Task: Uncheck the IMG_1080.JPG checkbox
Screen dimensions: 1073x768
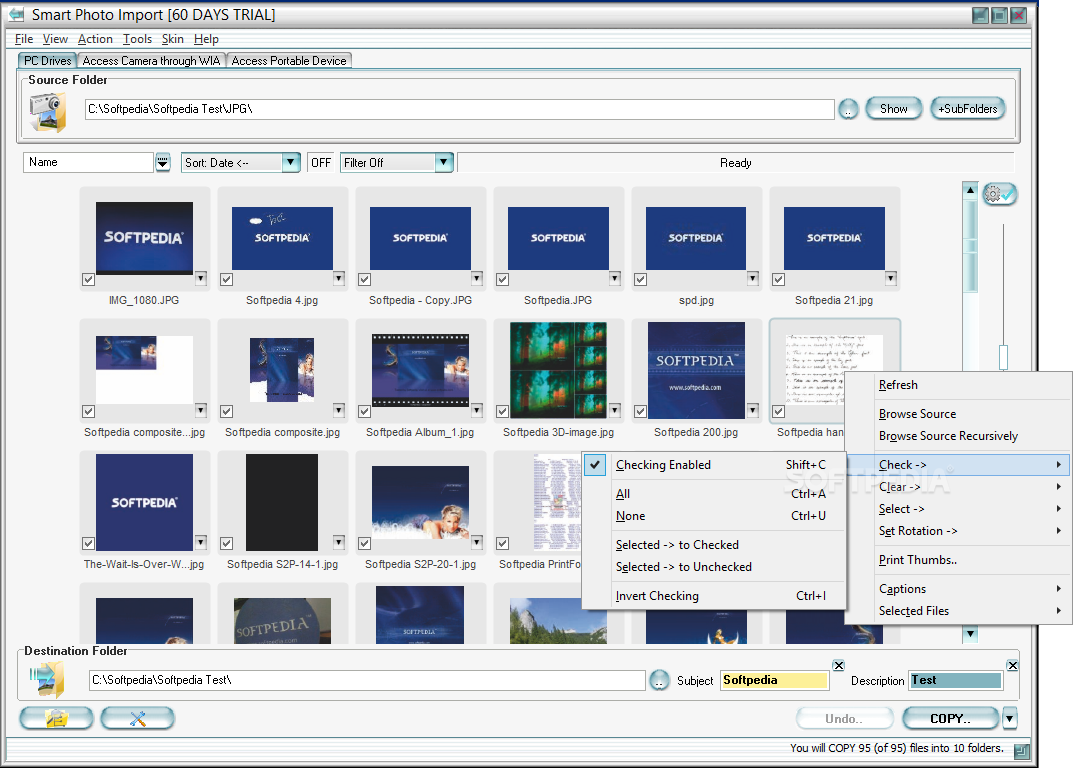Action: 88,279
